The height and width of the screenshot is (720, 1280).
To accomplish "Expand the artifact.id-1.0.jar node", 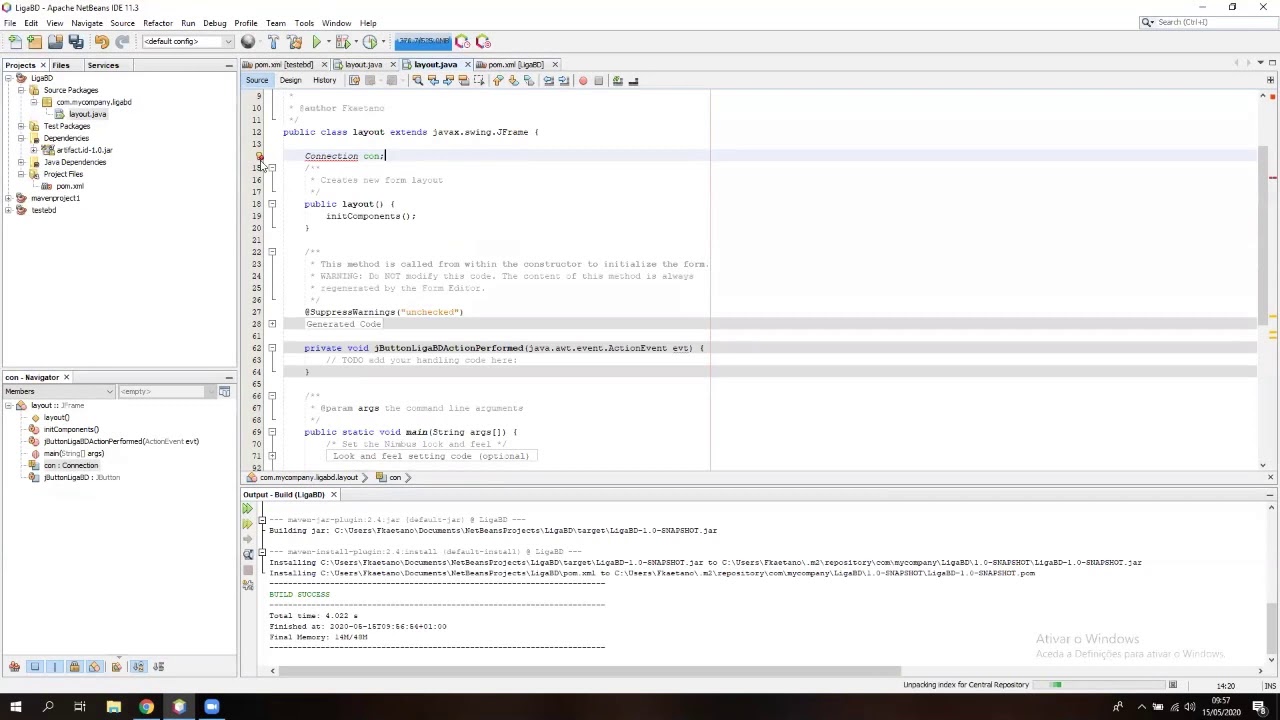I will point(34,150).
